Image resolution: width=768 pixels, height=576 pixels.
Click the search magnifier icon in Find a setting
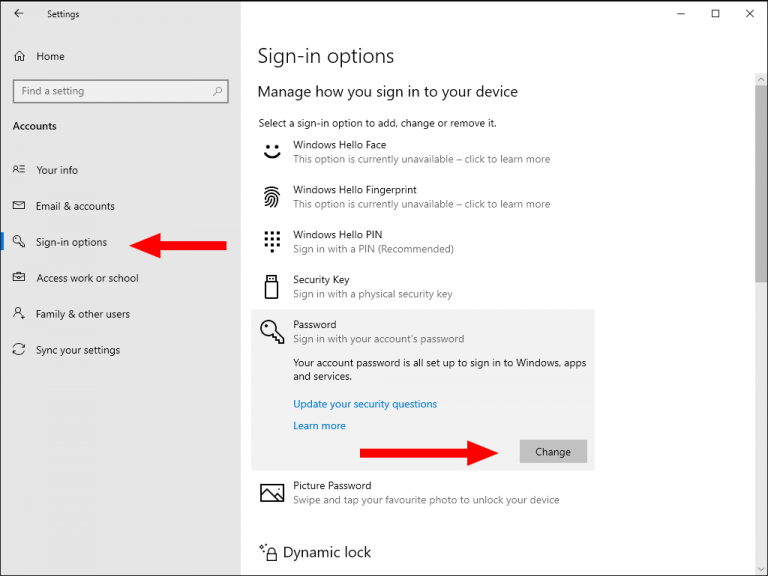(x=217, y=91)
